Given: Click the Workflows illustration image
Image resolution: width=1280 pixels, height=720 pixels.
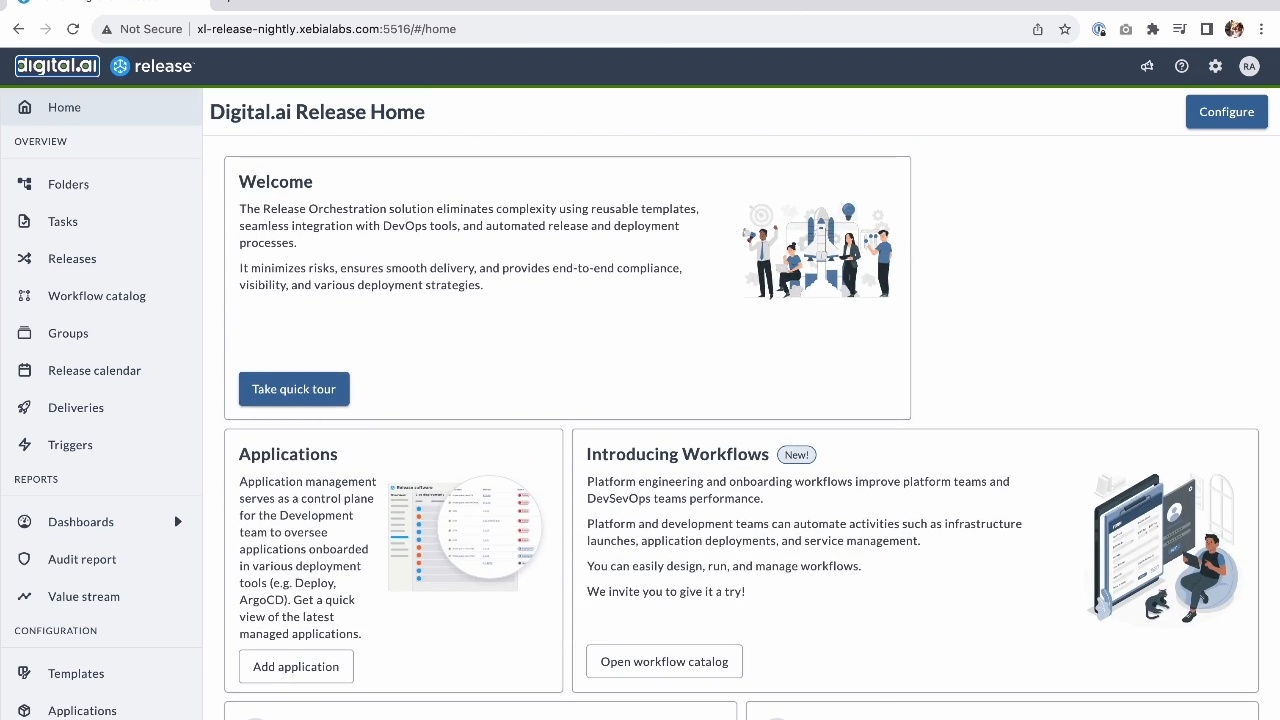Looking at the screenshot, I should (x=1163, y=547).
